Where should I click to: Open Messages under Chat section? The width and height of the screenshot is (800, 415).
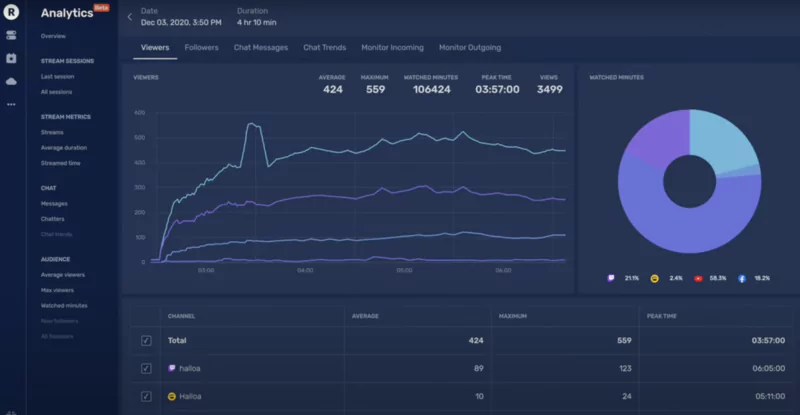point(54,204)
